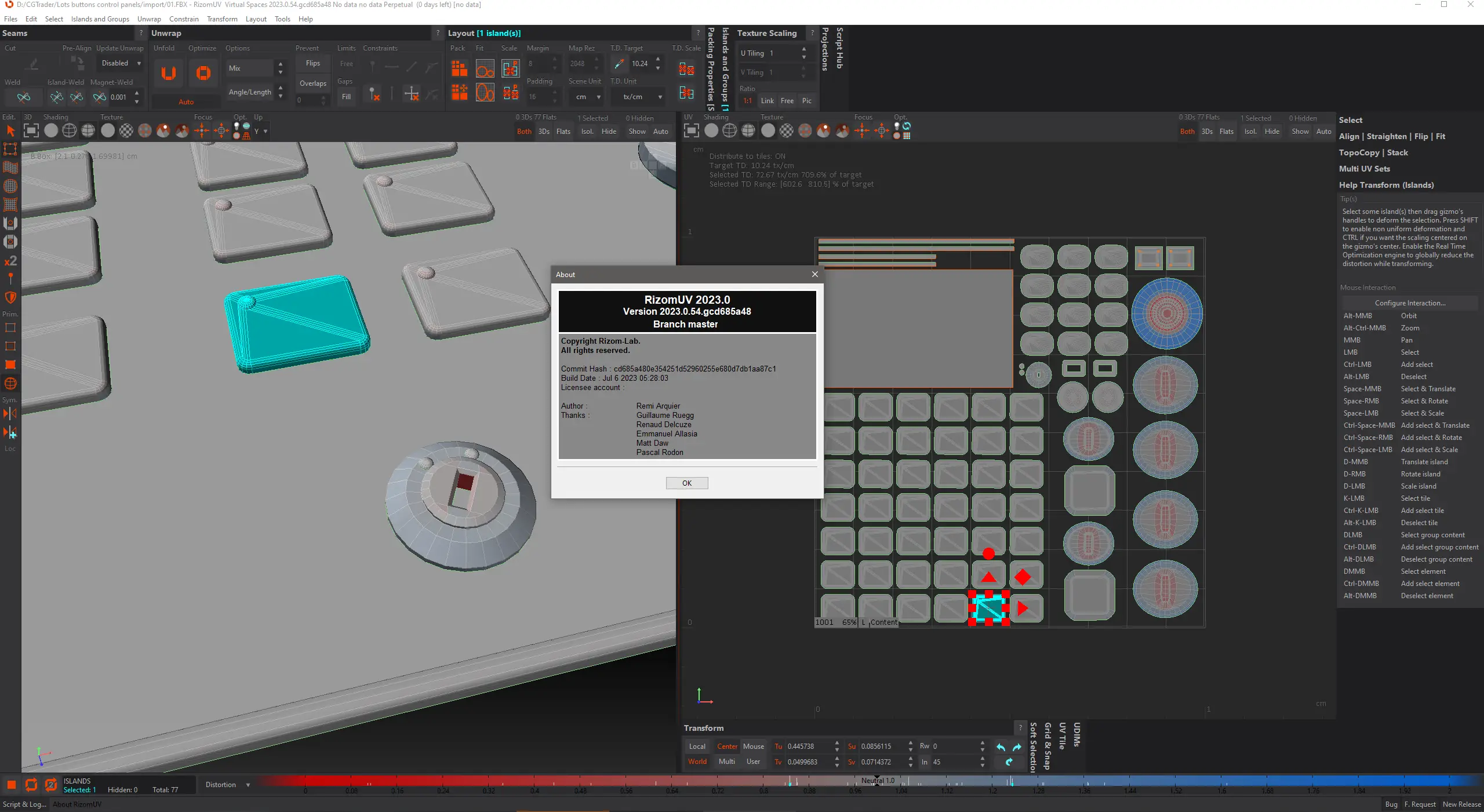Click the Weld seam icon
This screenshot has height=812, width=1484.
click(x=23, y=97)
